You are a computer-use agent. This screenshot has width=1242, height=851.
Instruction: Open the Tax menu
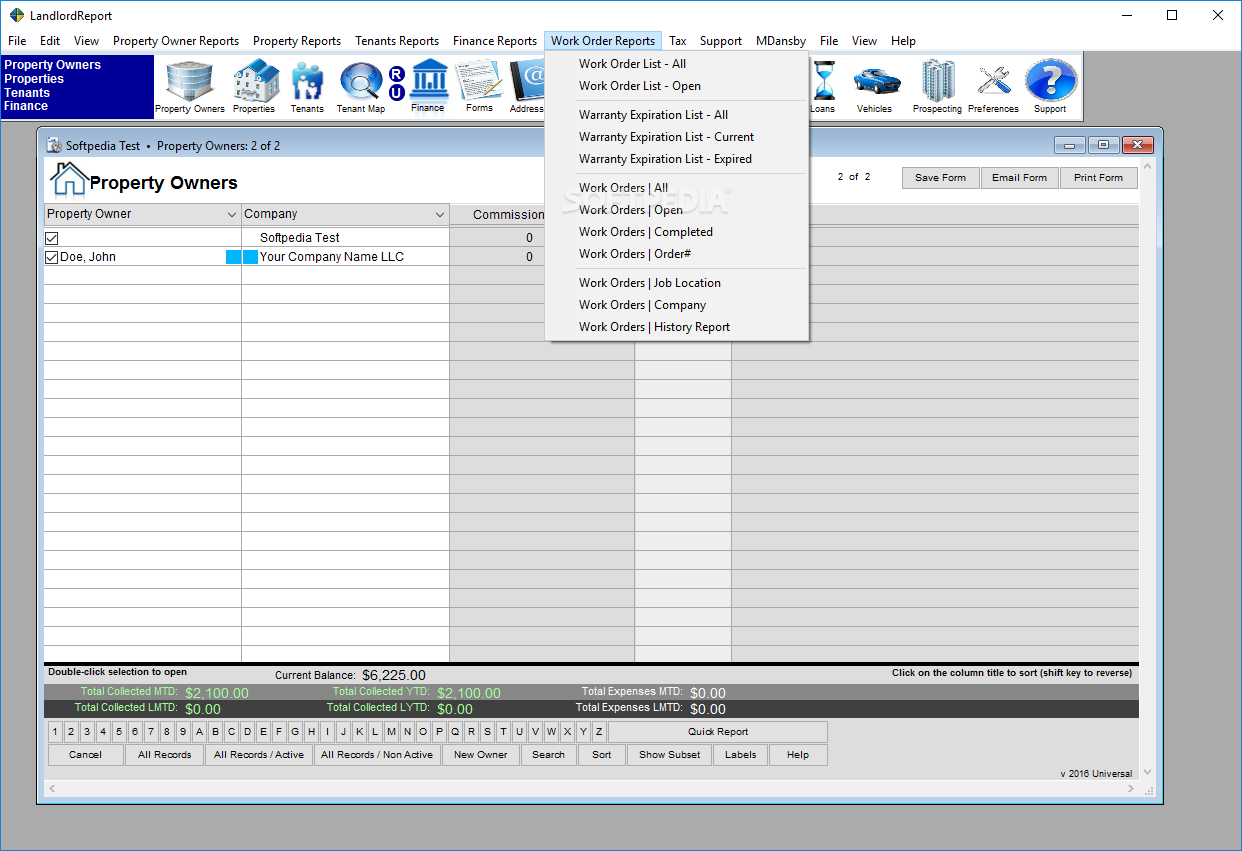tap(678, 41)
